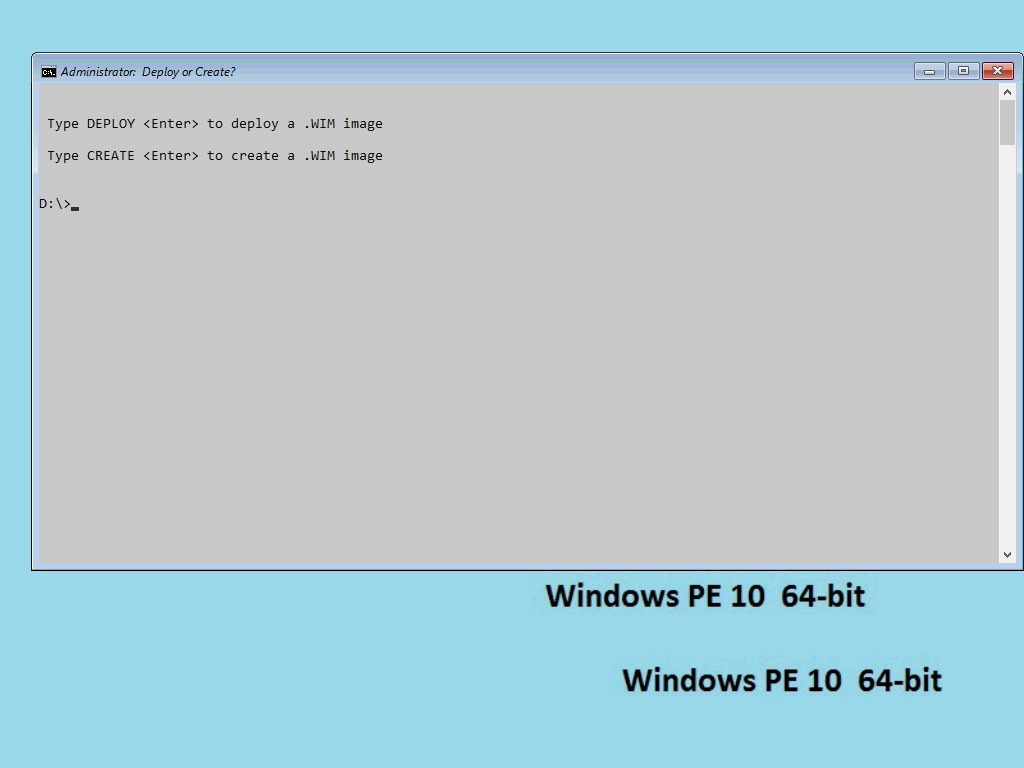Click the scrollbar track below the thumb
This screenshot has width=1024, height=768.
(x=1008, y=350)
